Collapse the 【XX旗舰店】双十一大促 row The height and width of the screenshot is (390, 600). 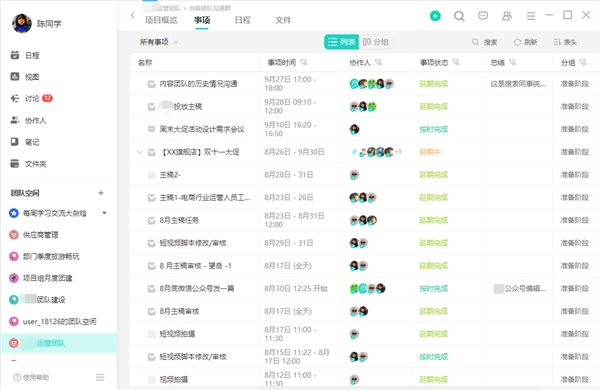click(x=140, y=152)
